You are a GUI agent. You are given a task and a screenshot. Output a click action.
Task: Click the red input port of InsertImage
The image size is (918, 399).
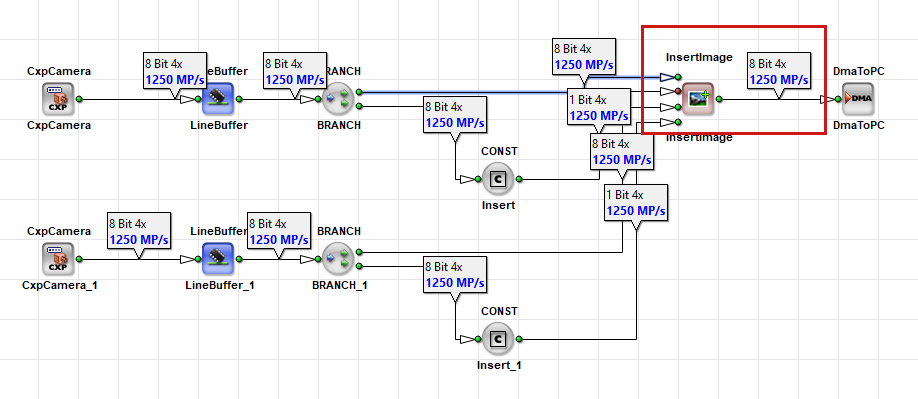pos(678,91)
